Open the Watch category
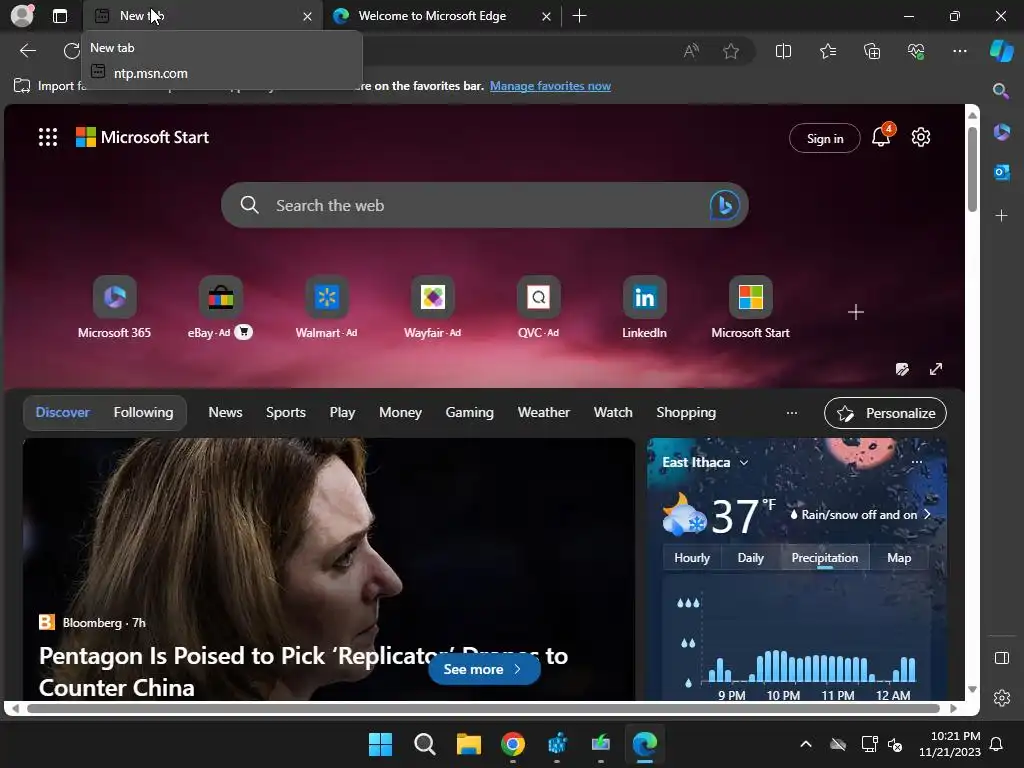The height and width of the screenshot is (768, 1024). pos(613,412)
